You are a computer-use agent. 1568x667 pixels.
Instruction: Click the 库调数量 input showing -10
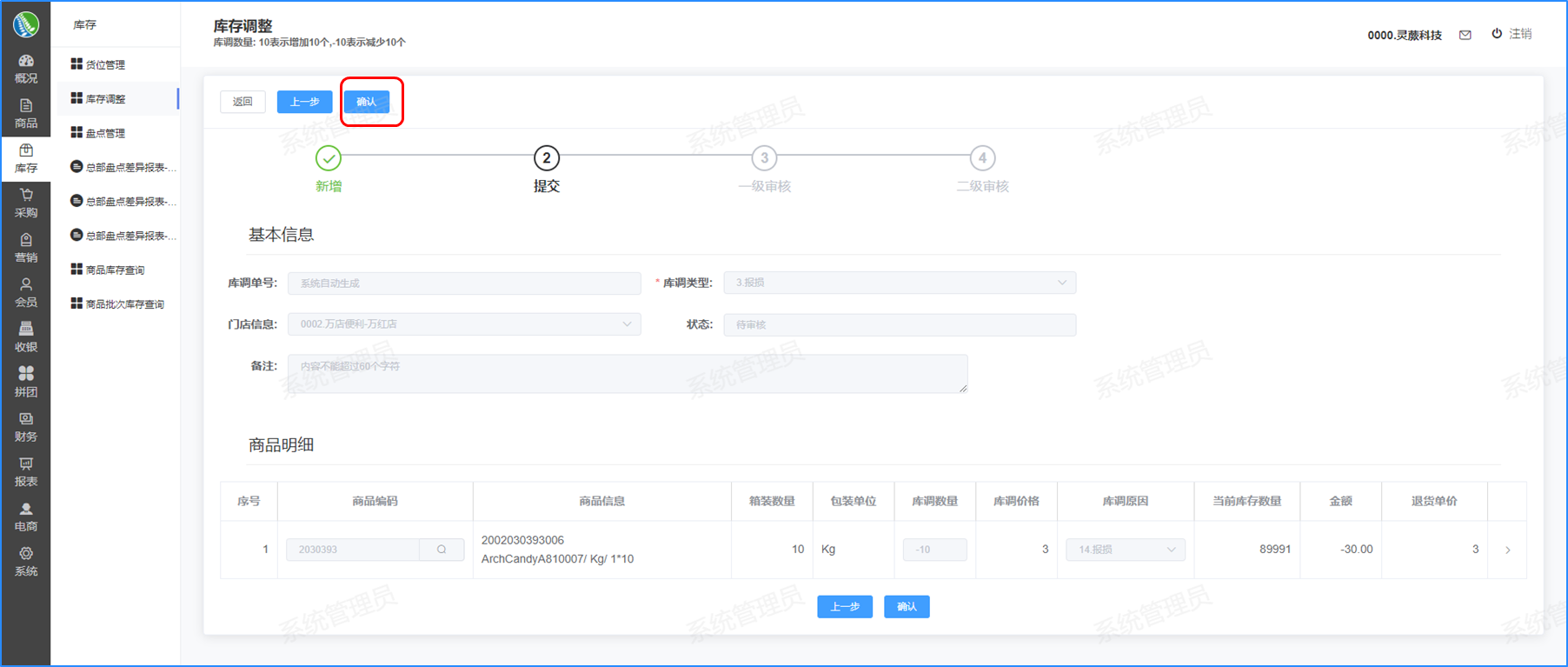coord(935,550)
